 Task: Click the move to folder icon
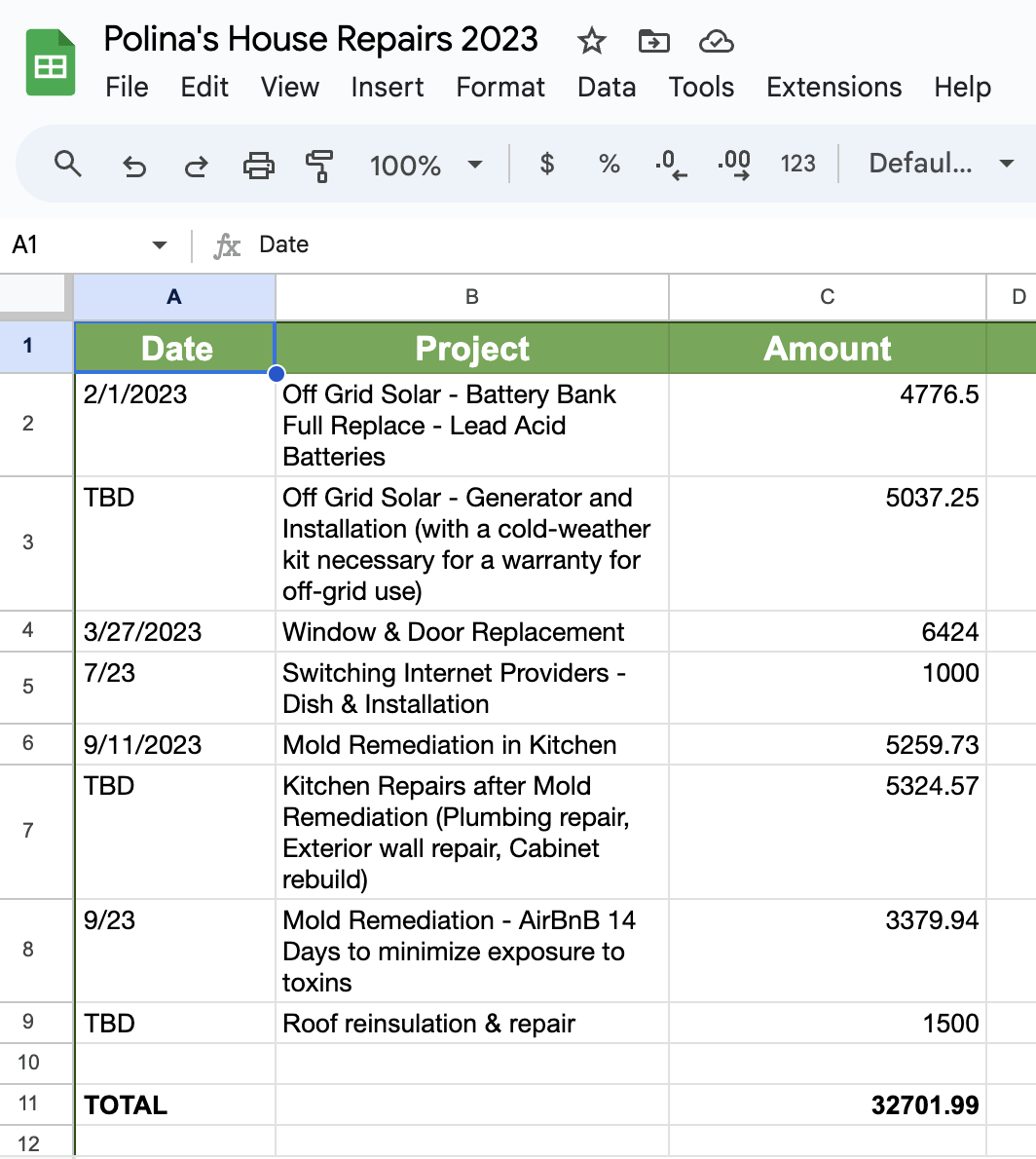[x=653, y=41]
